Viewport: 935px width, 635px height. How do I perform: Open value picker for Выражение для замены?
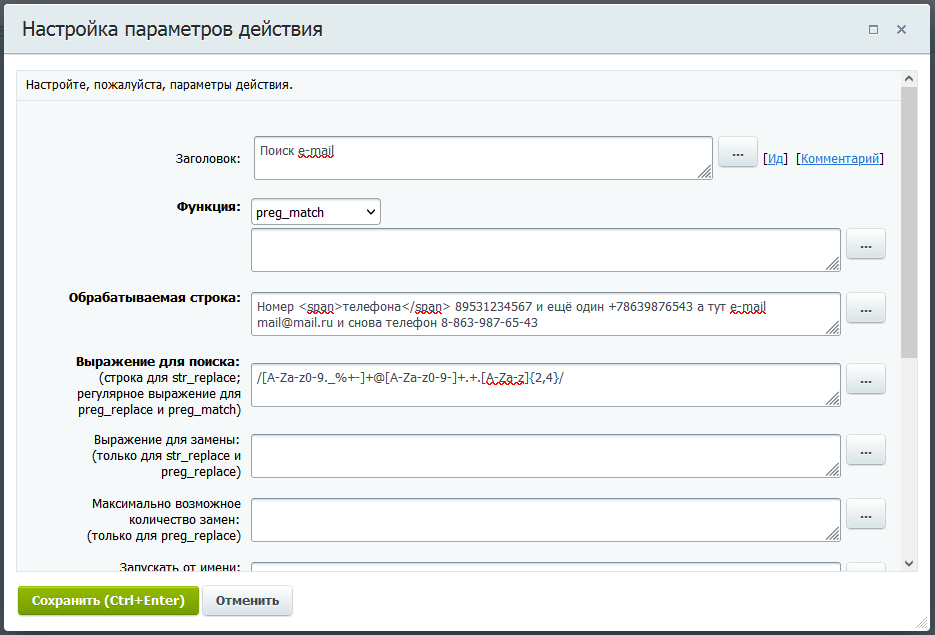click(x=866, y=450)
